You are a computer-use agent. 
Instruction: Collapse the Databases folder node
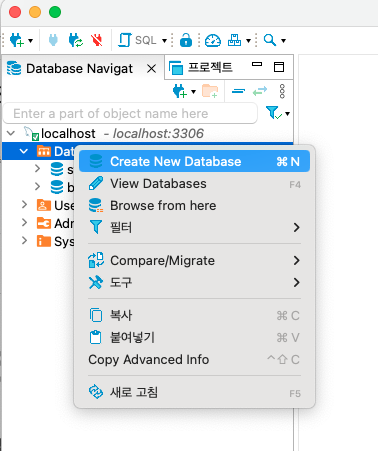[x=24, y=151]
